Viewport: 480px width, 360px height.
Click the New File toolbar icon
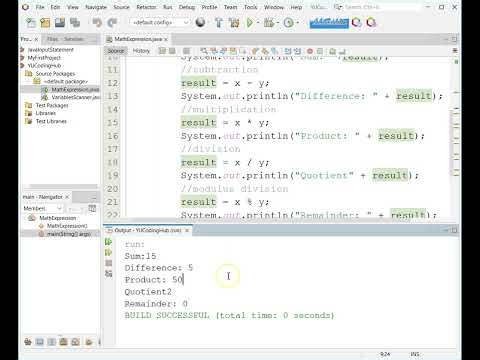[31, 23]
